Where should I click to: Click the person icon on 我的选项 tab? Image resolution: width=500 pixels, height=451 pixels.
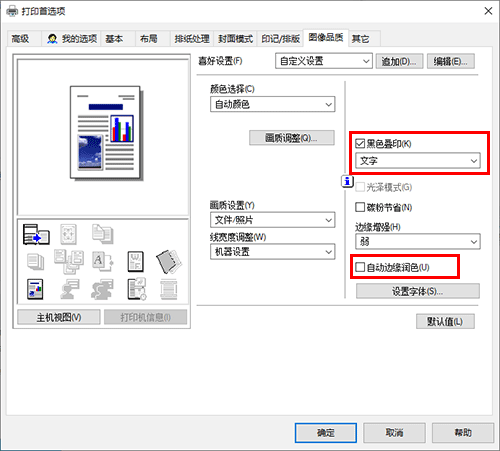(x=52, y=39)
